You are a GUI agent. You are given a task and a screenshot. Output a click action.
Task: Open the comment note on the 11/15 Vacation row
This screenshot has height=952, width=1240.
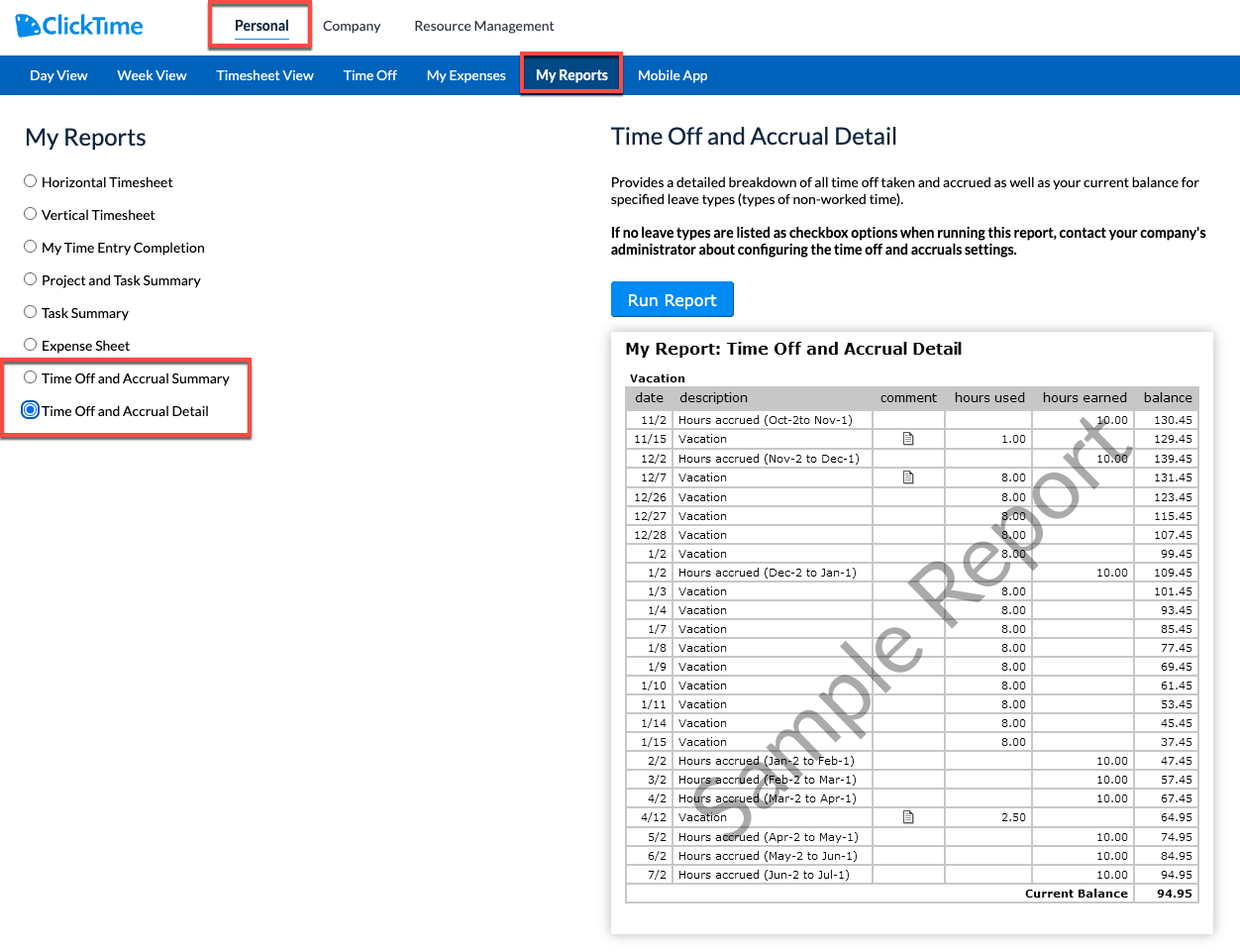(x=906, y=439)
